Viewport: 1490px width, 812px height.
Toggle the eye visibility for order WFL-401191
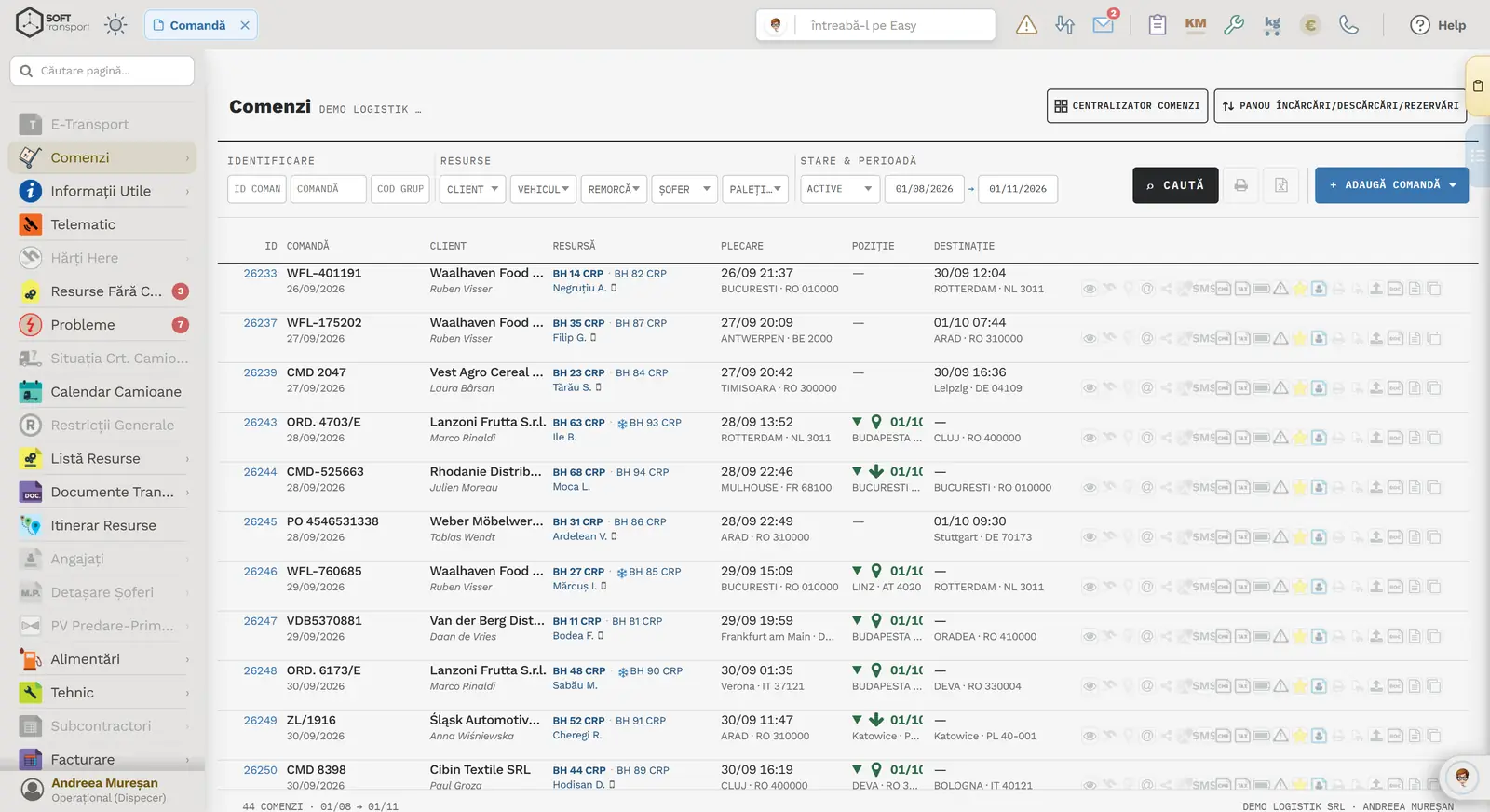point(1090,289)
